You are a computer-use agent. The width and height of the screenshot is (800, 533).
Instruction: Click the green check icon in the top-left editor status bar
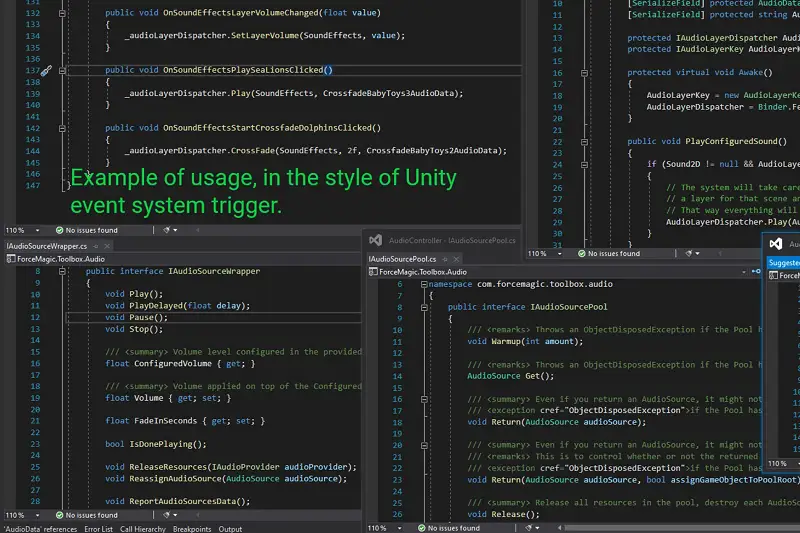coord(59,230)
